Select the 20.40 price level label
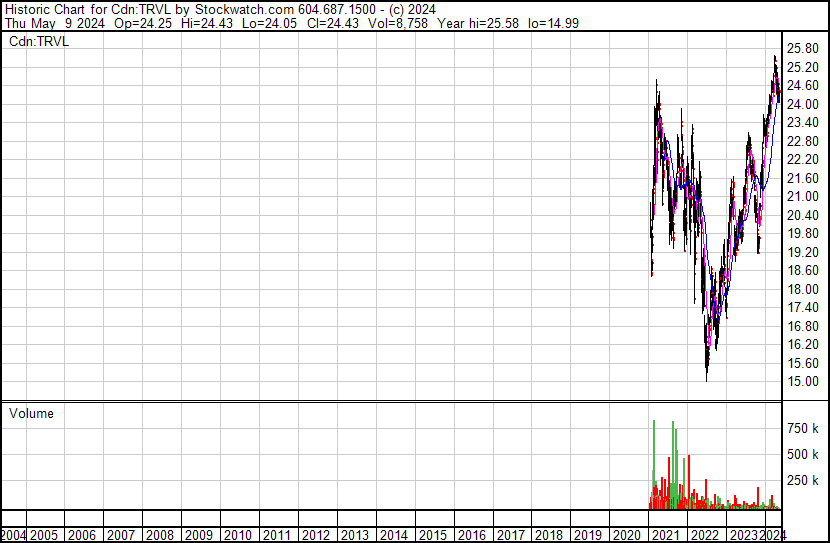 tap(804, 216)
